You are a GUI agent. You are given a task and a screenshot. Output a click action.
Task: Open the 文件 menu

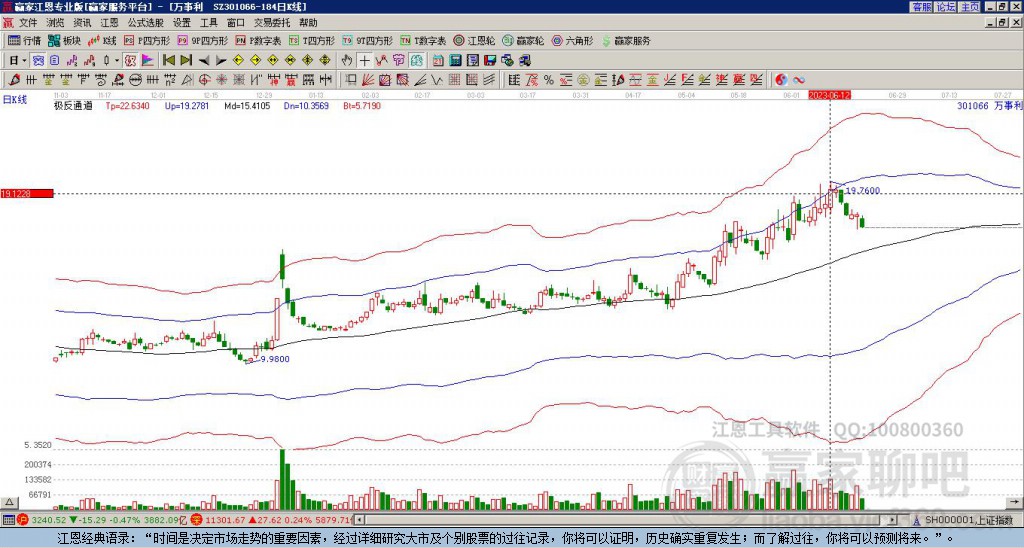(28, 23)
